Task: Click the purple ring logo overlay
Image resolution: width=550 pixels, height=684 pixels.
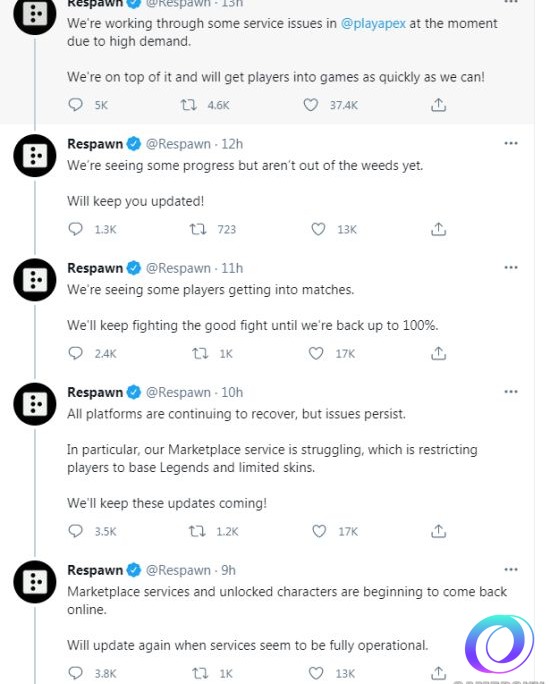Action: 499,644
